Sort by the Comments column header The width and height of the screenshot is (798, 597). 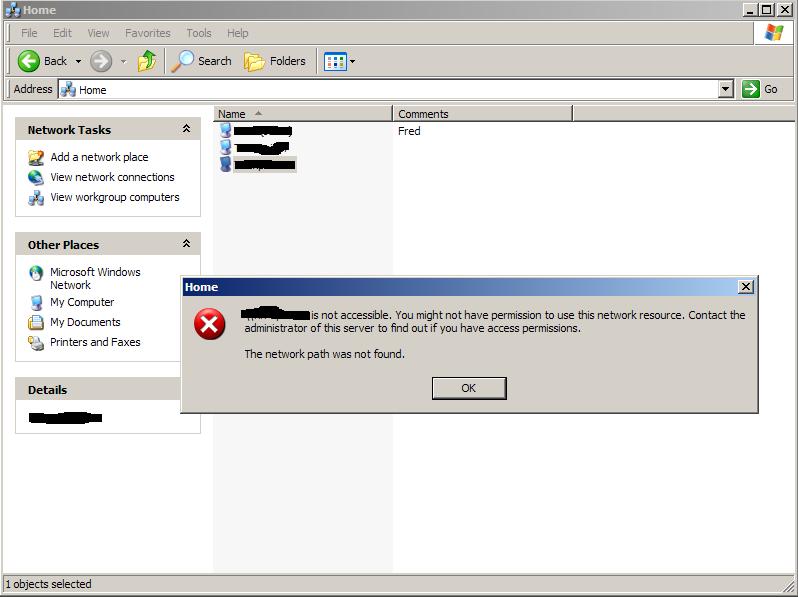[482, 113]
